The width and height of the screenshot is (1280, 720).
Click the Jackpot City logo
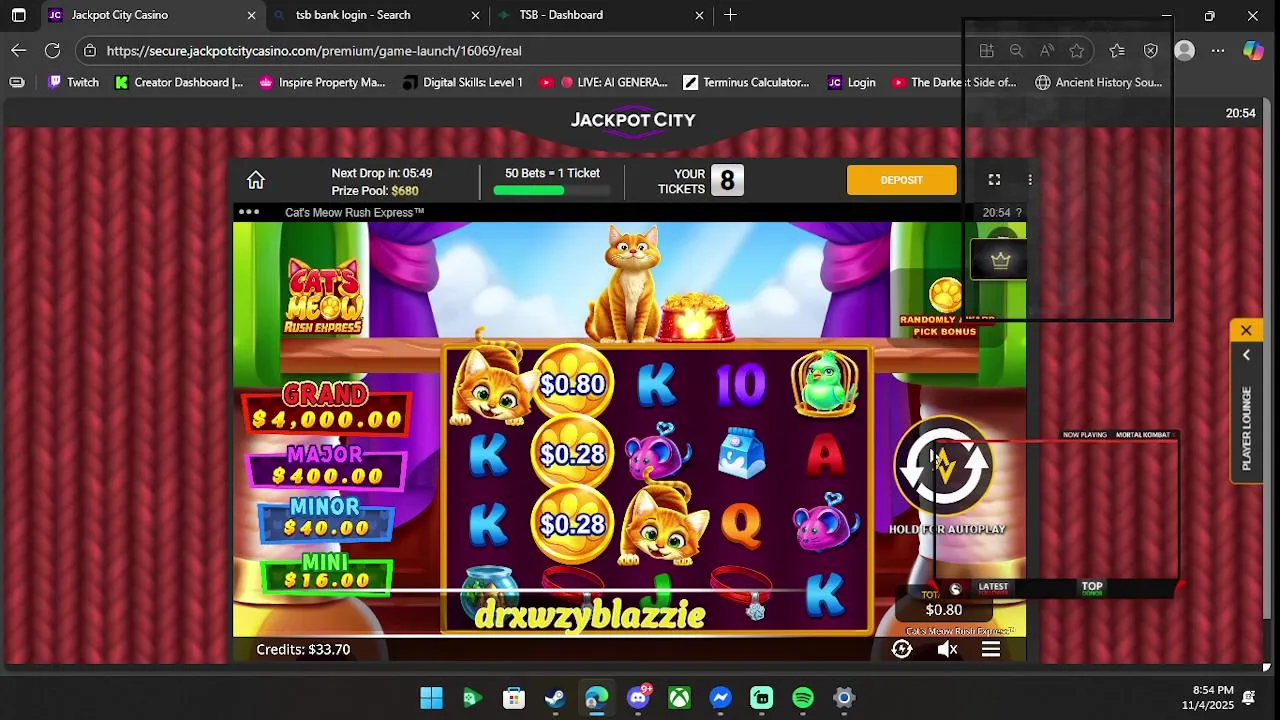(x=633, y=121)
